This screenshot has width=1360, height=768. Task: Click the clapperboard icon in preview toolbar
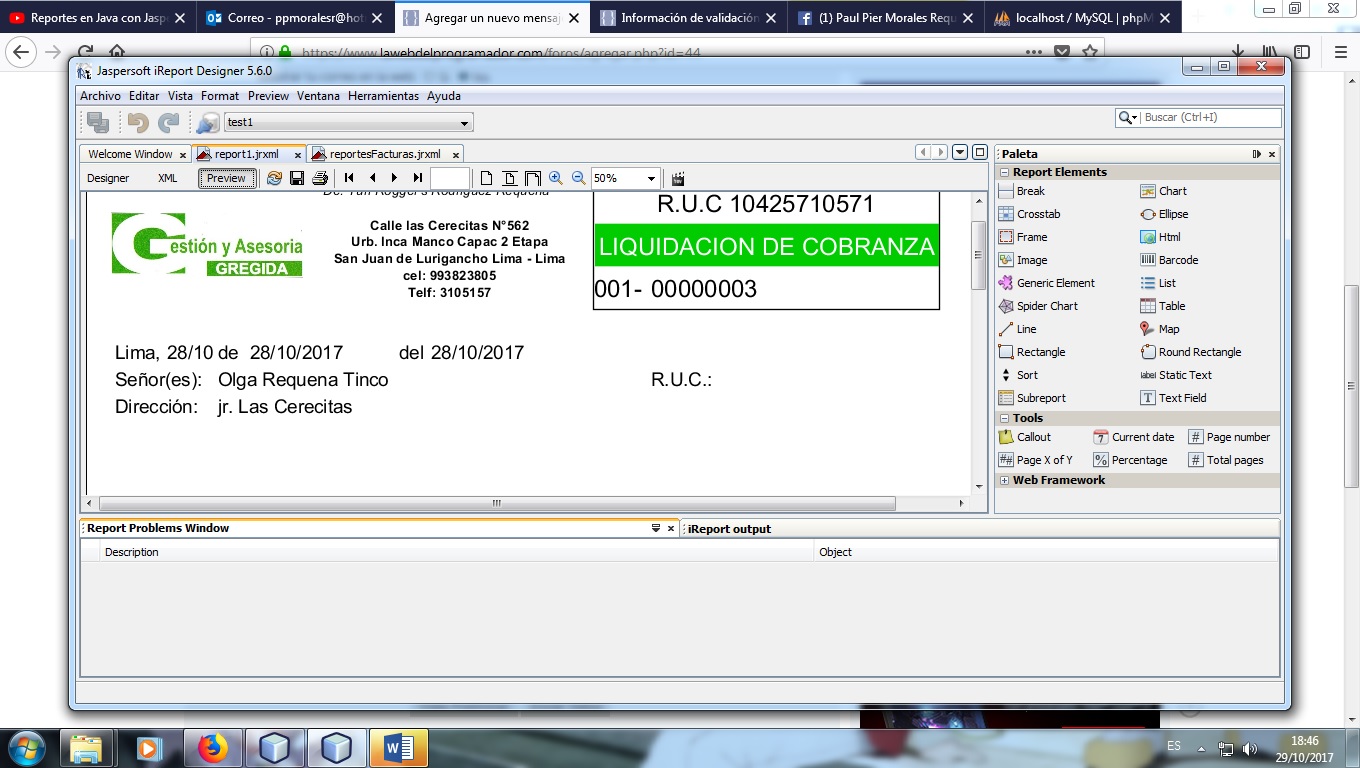point(678,178)
